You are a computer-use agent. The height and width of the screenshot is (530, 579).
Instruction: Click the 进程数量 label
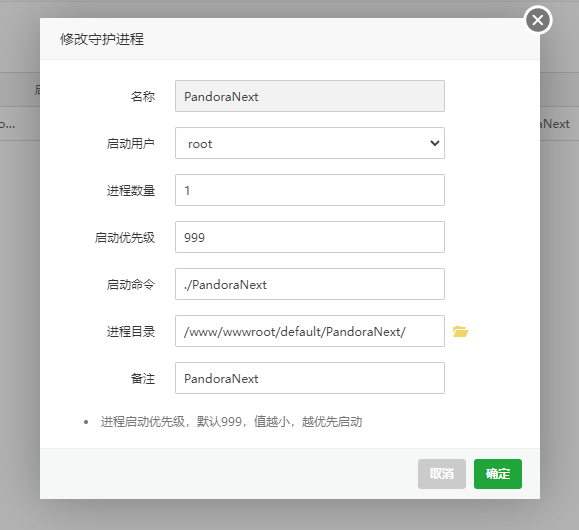[131, 191]
